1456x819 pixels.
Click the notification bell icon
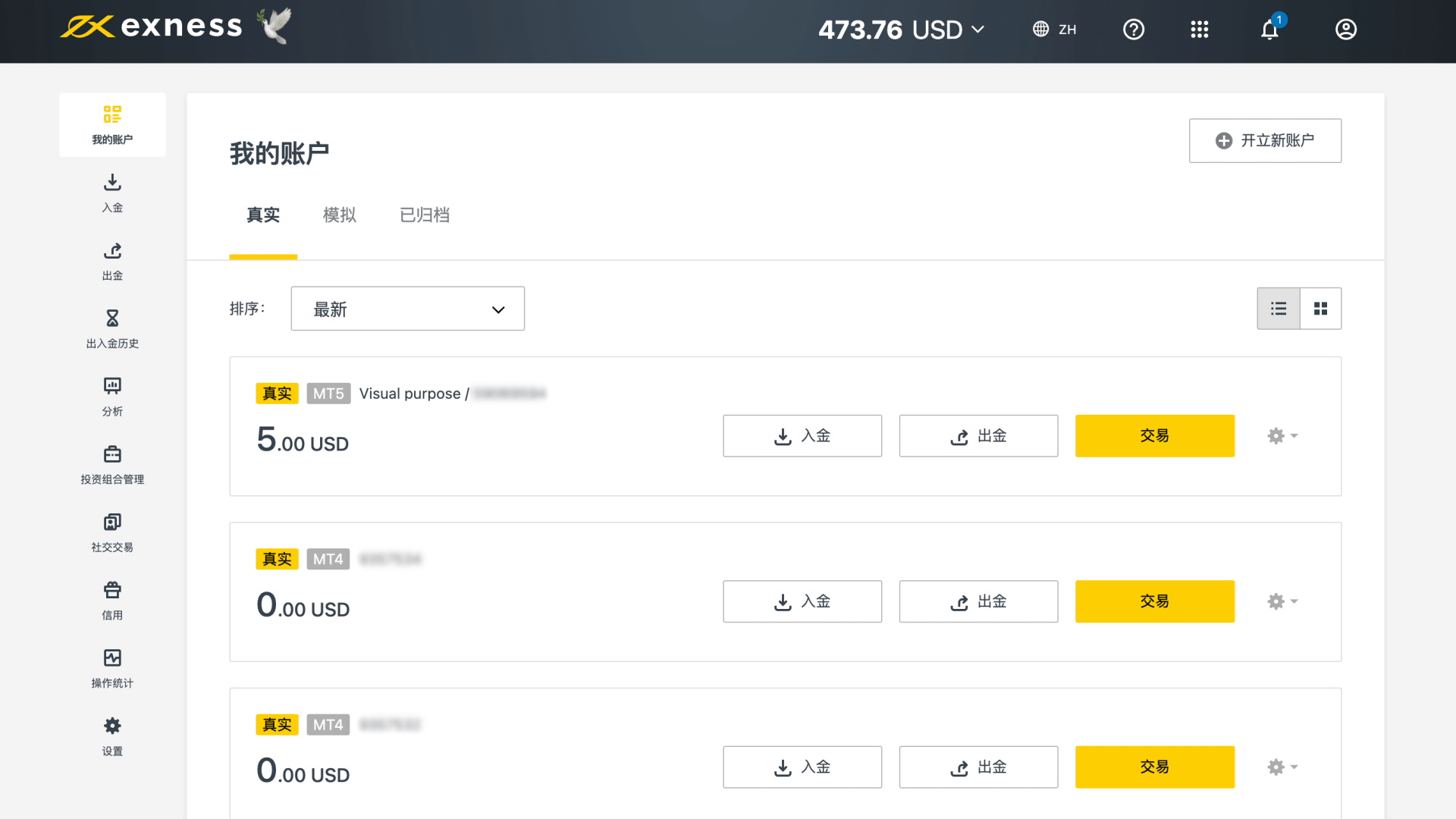point(1269,30)
